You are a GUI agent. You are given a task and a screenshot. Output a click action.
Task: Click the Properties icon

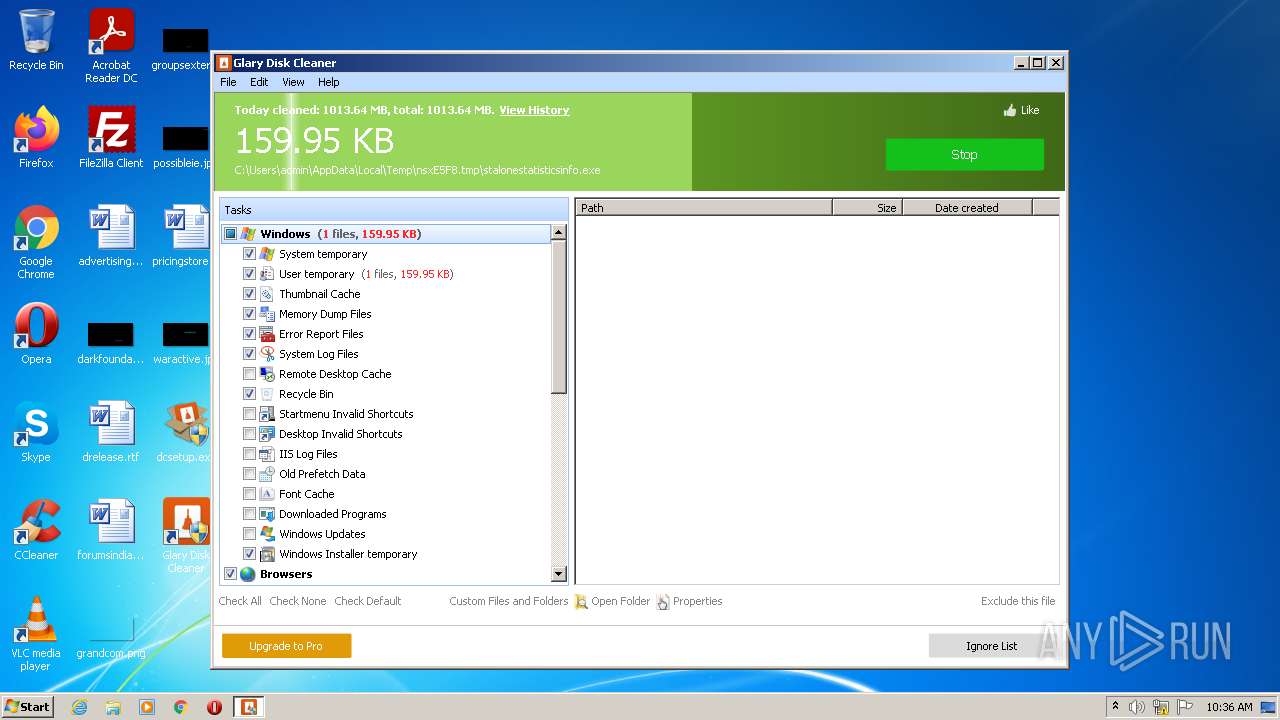click(x=663, y=602)
